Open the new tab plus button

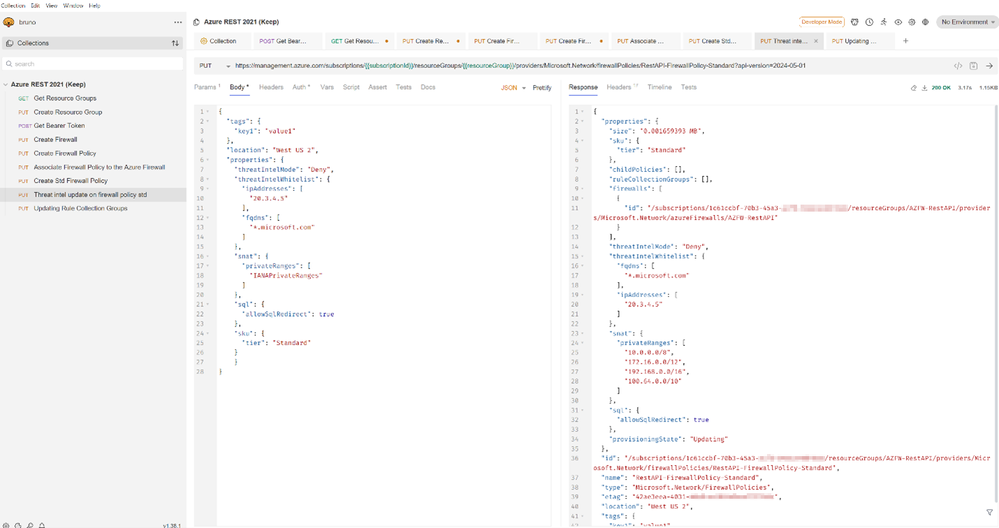pyautogui.click(x=905, y=41)
